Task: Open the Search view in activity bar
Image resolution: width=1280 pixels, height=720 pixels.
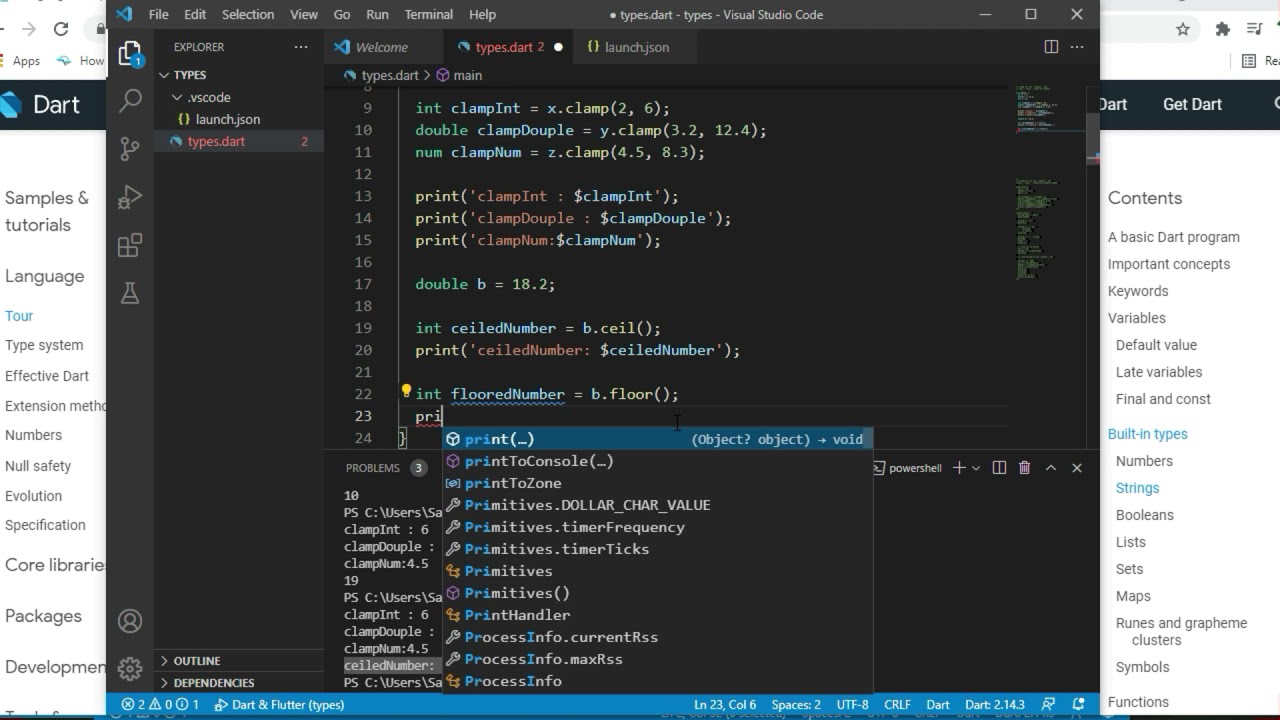Action: tap(130, 100)
